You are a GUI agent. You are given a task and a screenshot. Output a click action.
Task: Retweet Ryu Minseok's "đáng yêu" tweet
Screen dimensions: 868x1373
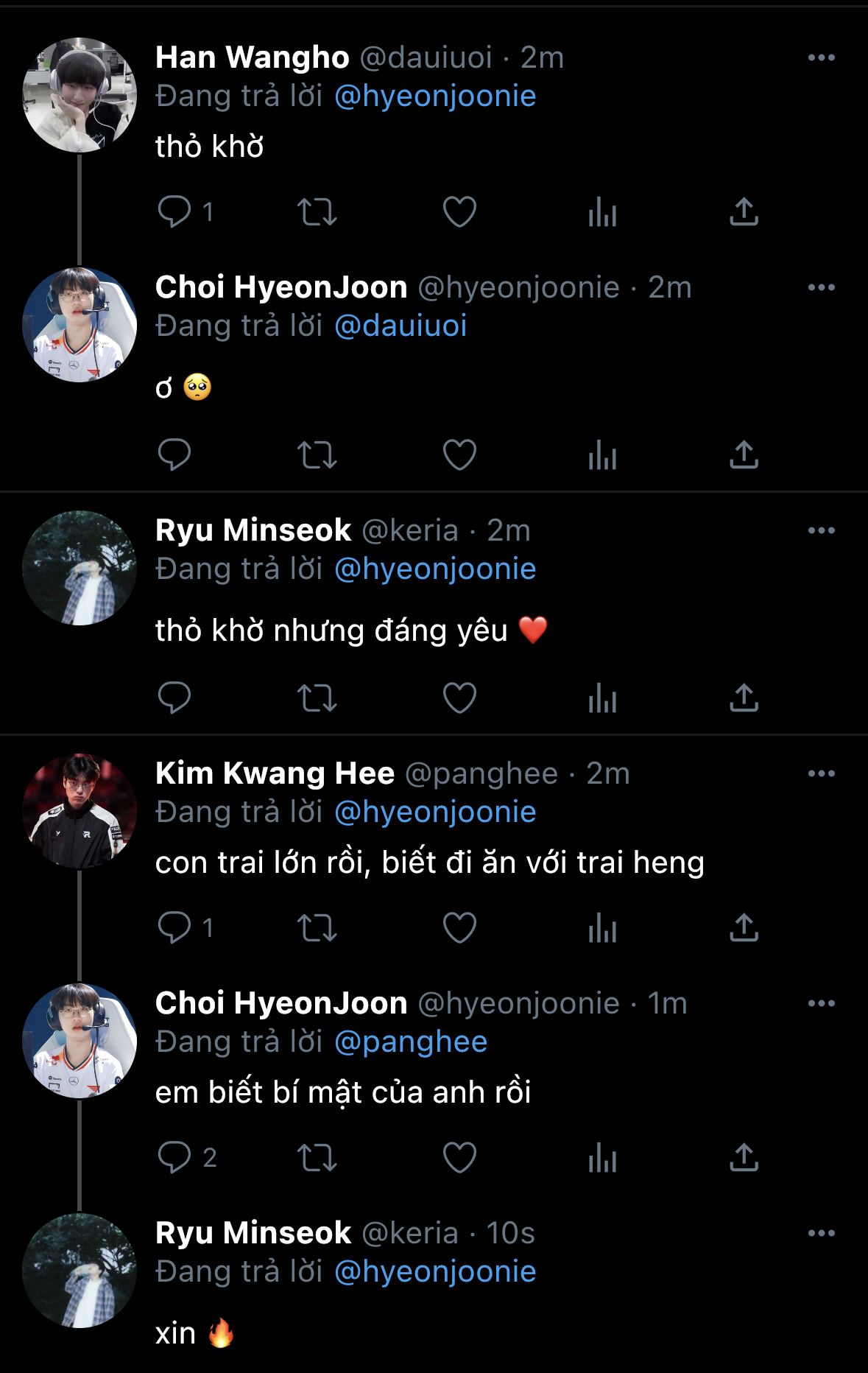[317, 698]
